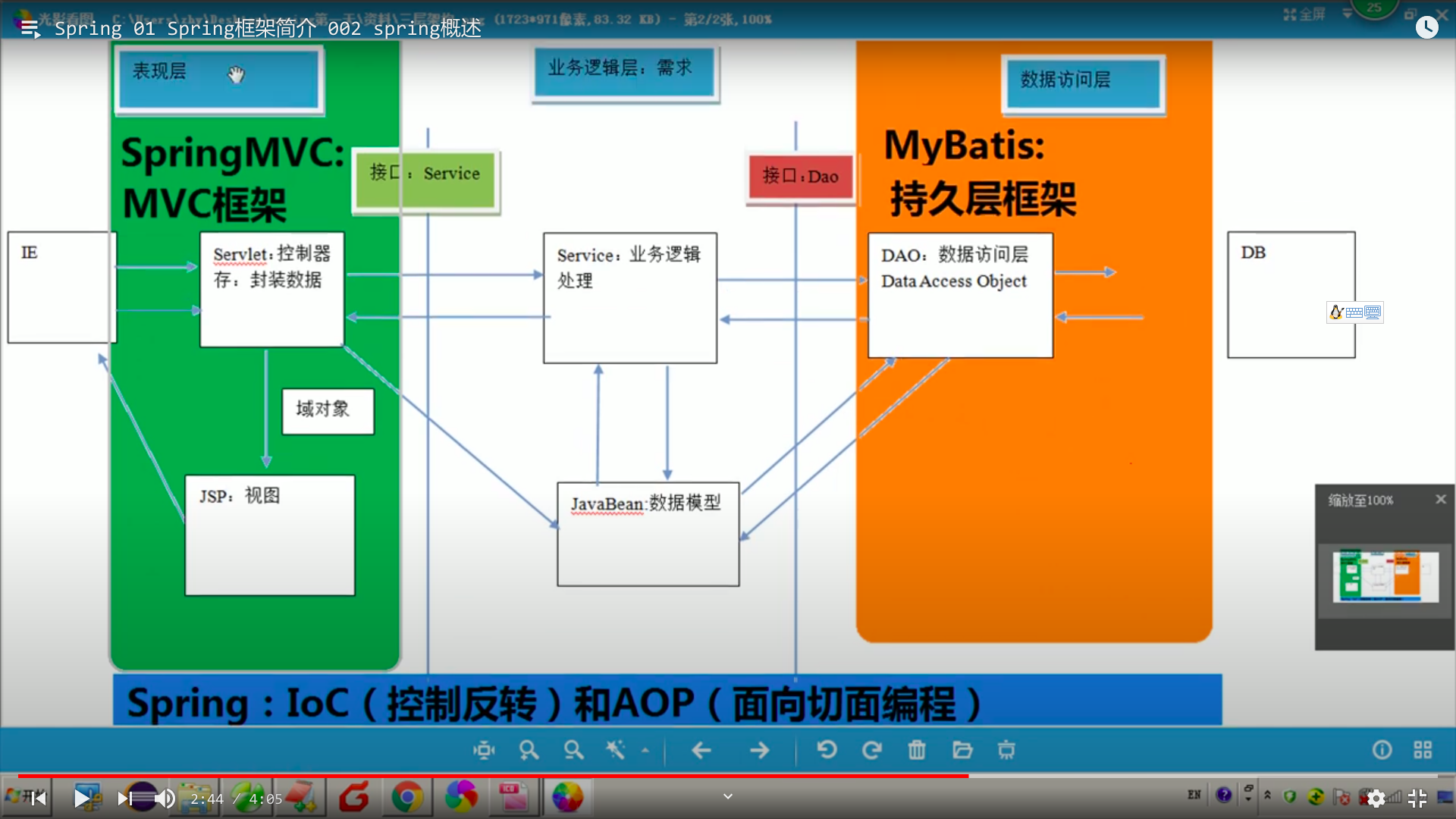The image size is (1456, 819).
Task: Click the rotate clockwise icon
Action: pyautogui.click(x=872, y=751)
